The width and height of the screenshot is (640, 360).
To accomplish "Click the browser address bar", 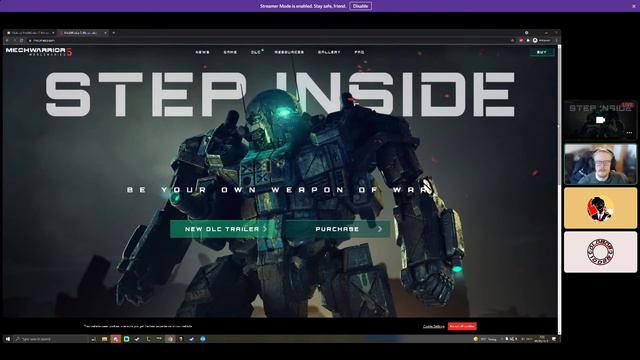I will pyautogui.click(x=269, y=40).
